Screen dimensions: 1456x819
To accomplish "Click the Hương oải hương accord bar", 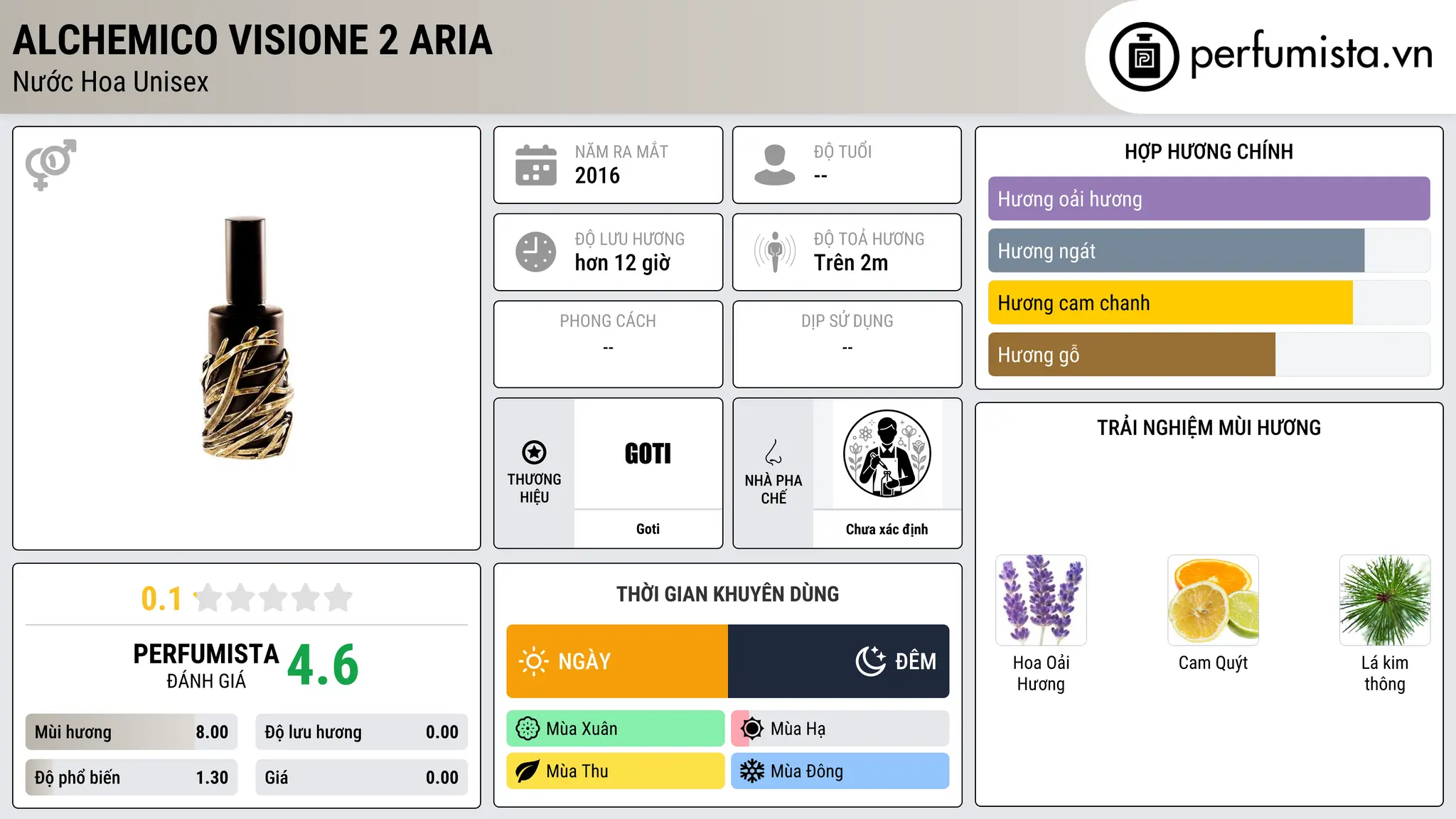I will click(1209, 199).
